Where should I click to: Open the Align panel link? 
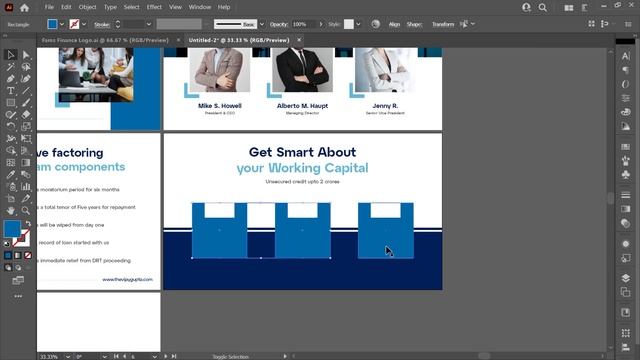pos(394,24)
